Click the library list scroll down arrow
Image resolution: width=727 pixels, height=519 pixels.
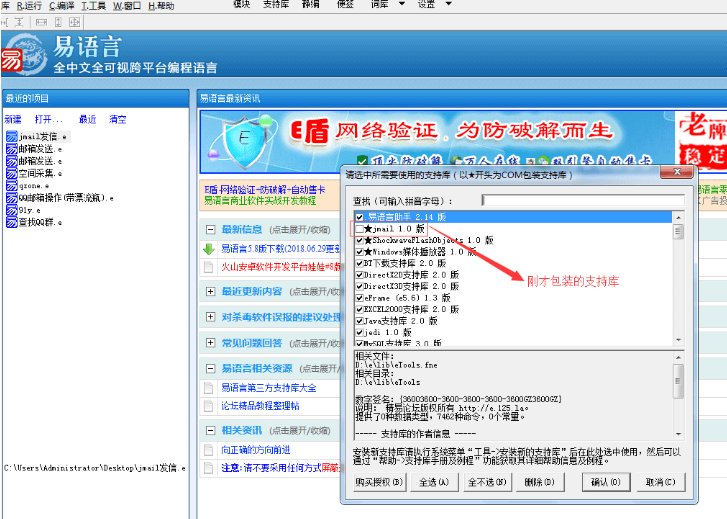coord(679,340)
